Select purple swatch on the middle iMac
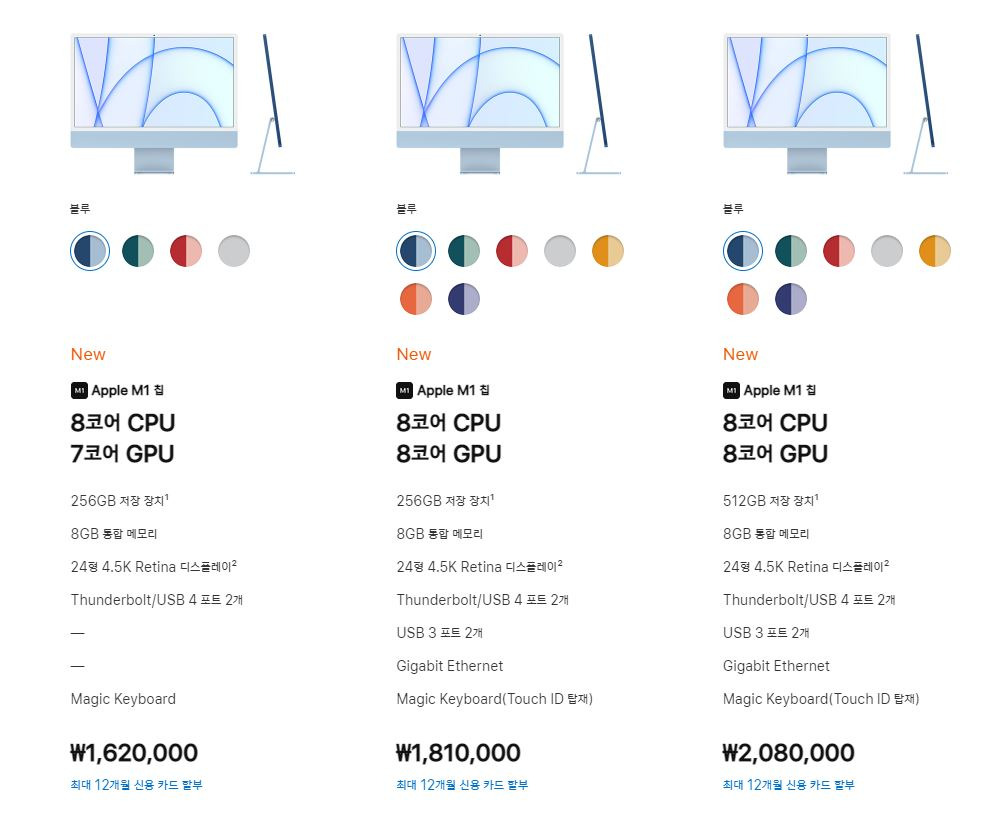Image resolution: width=994 pixels, height=815 pixels. click(x=464, y=299)
